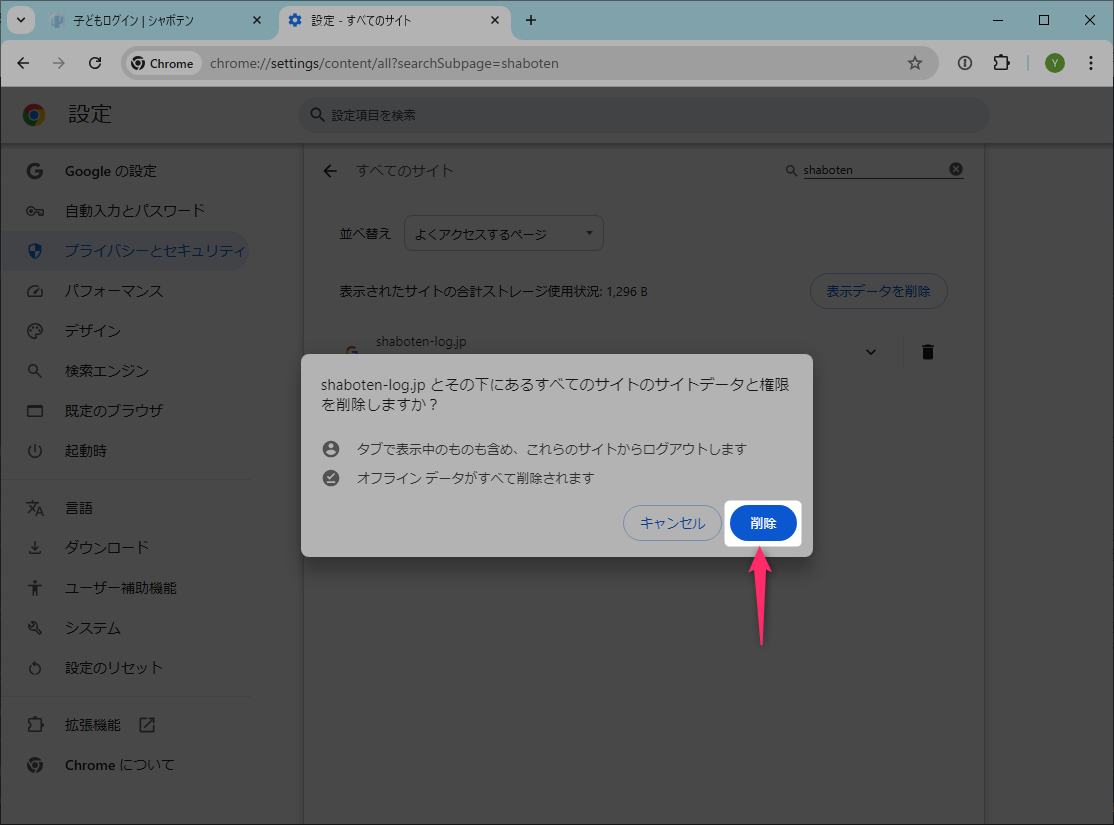Open the Y profile avatar
Screen dimensions: 1114x825
click(x=1055, y=63)
